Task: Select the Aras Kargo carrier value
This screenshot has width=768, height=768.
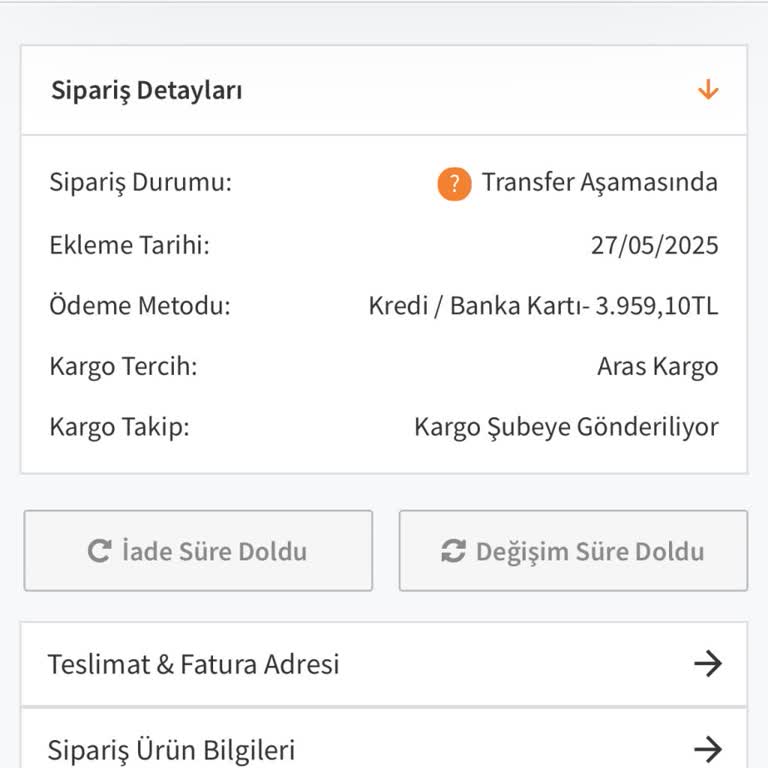Action: [x=657, y=367]
